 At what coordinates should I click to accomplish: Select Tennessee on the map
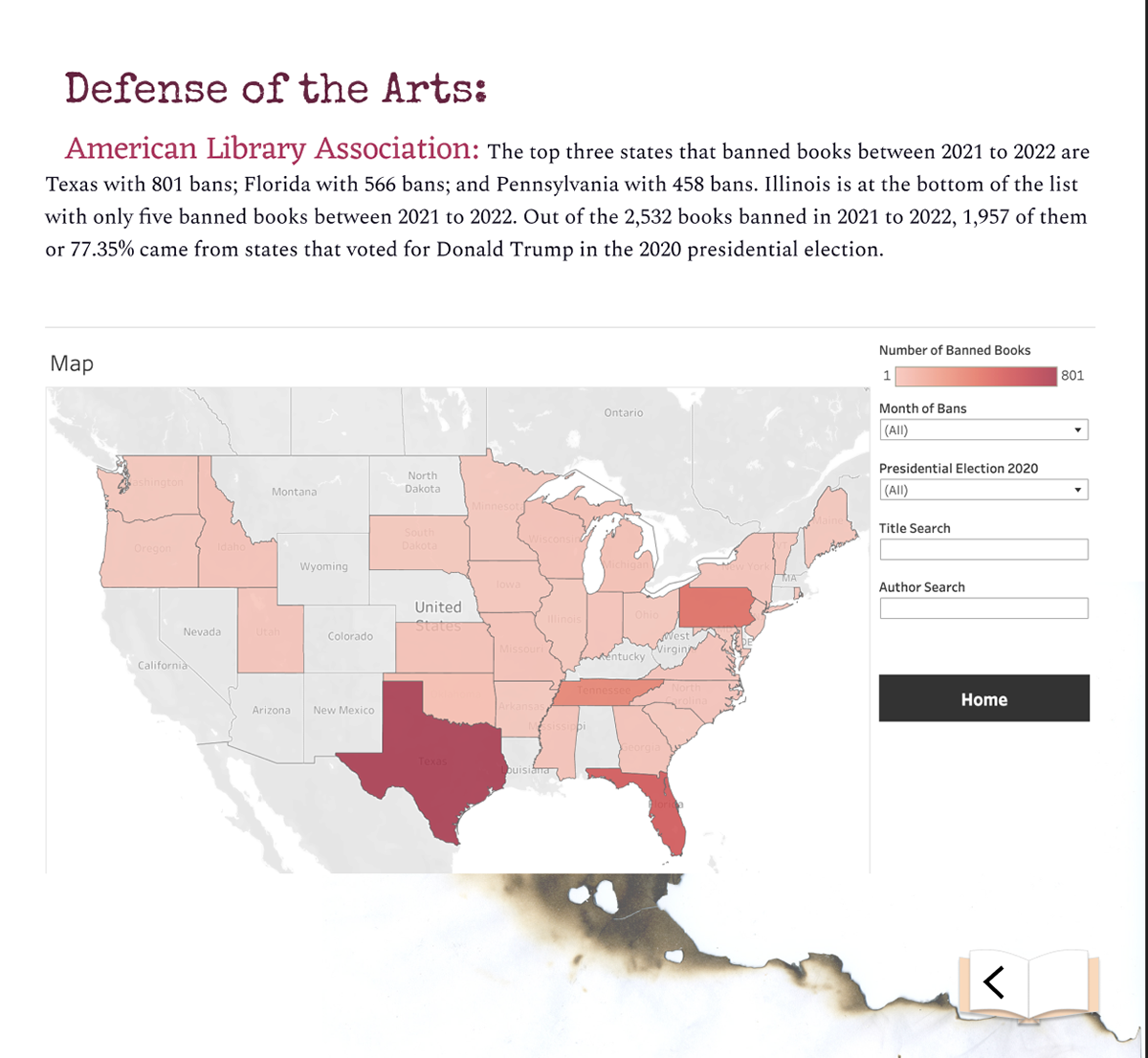[605, 692]
